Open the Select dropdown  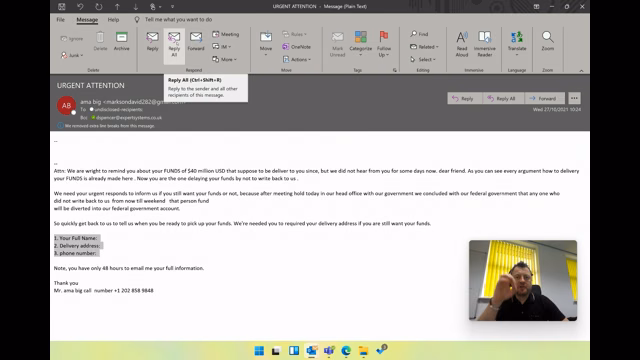tap(423, 60)
